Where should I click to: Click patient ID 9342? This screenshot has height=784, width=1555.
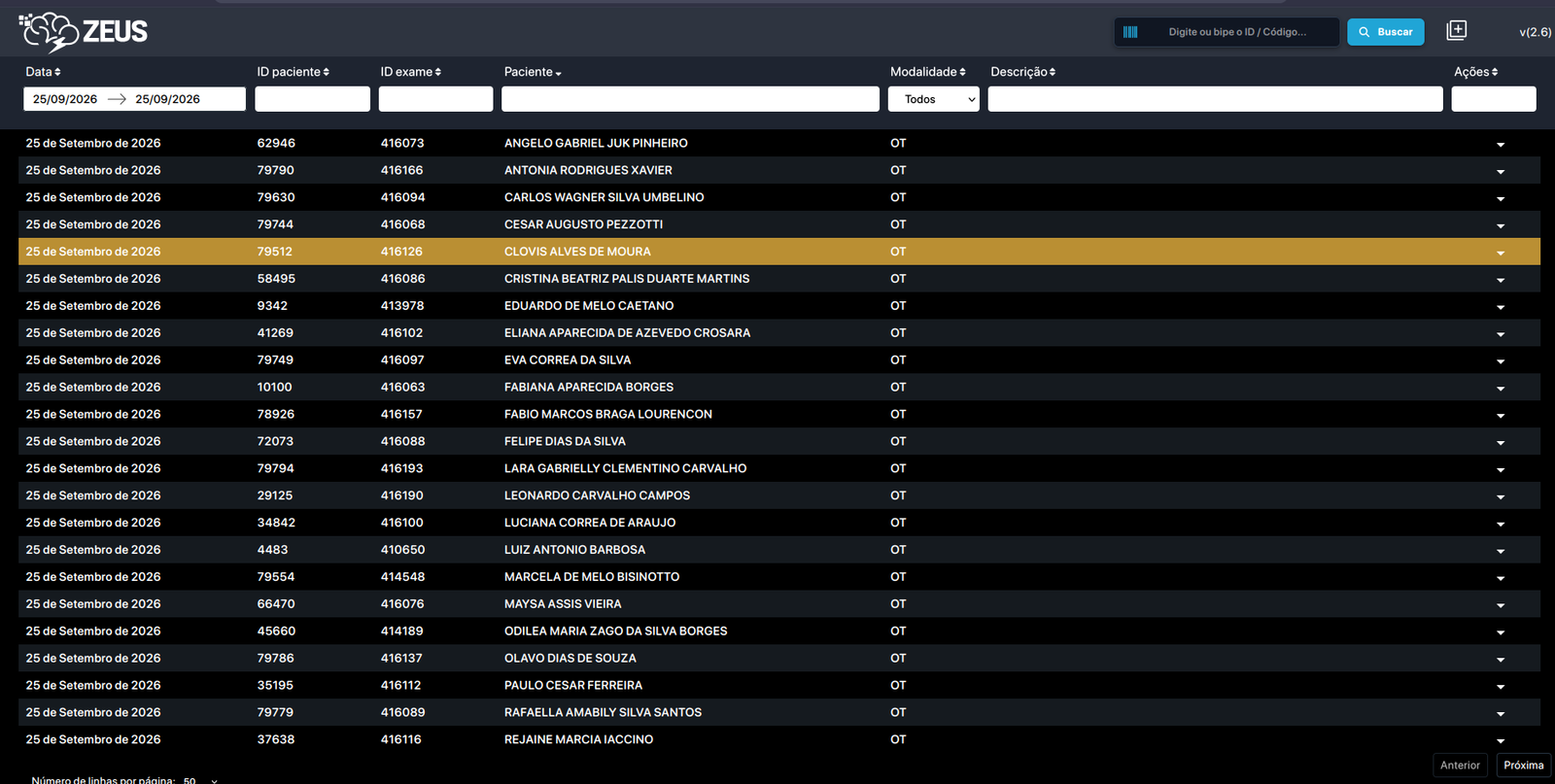(272, 306)
